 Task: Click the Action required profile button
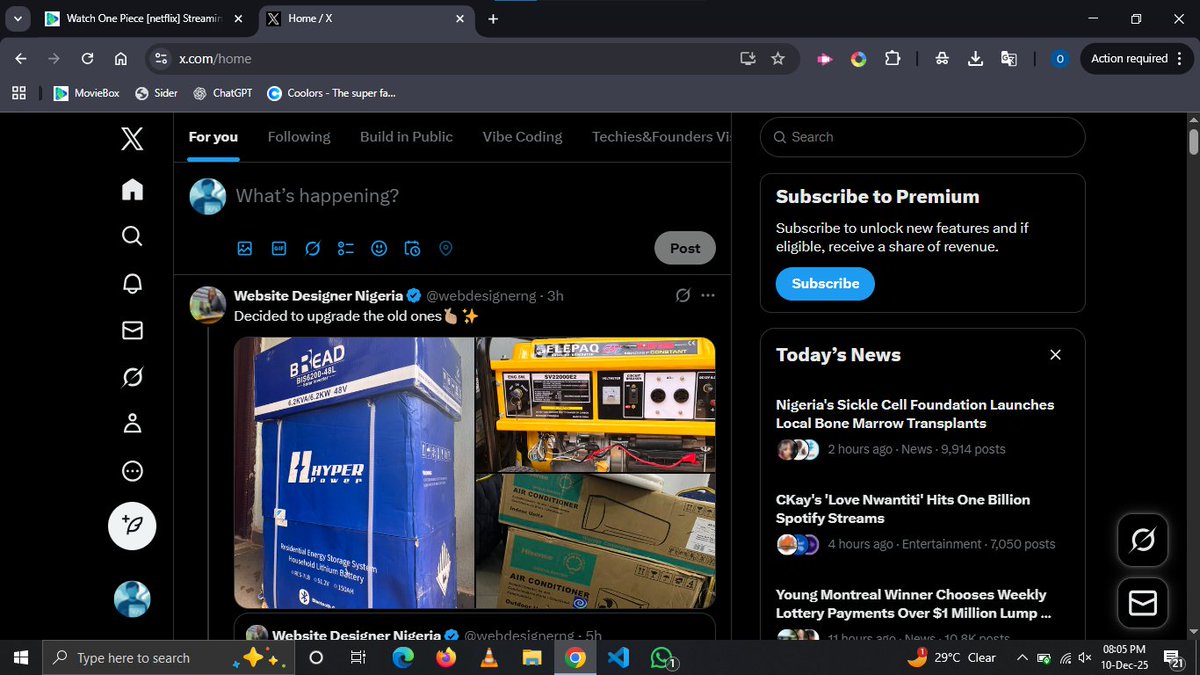pos(1129,59)
